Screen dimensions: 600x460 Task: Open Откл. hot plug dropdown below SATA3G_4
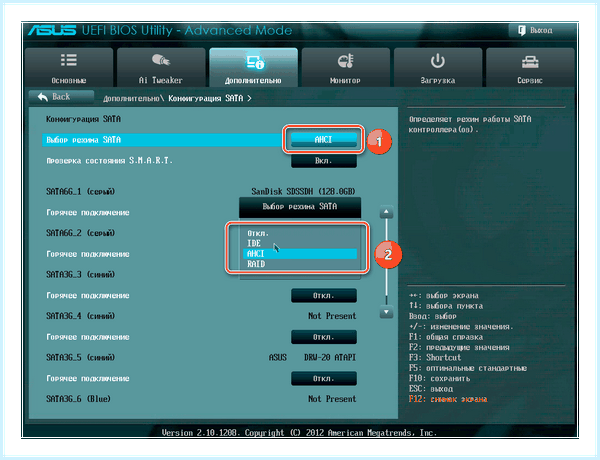[324, 337]
